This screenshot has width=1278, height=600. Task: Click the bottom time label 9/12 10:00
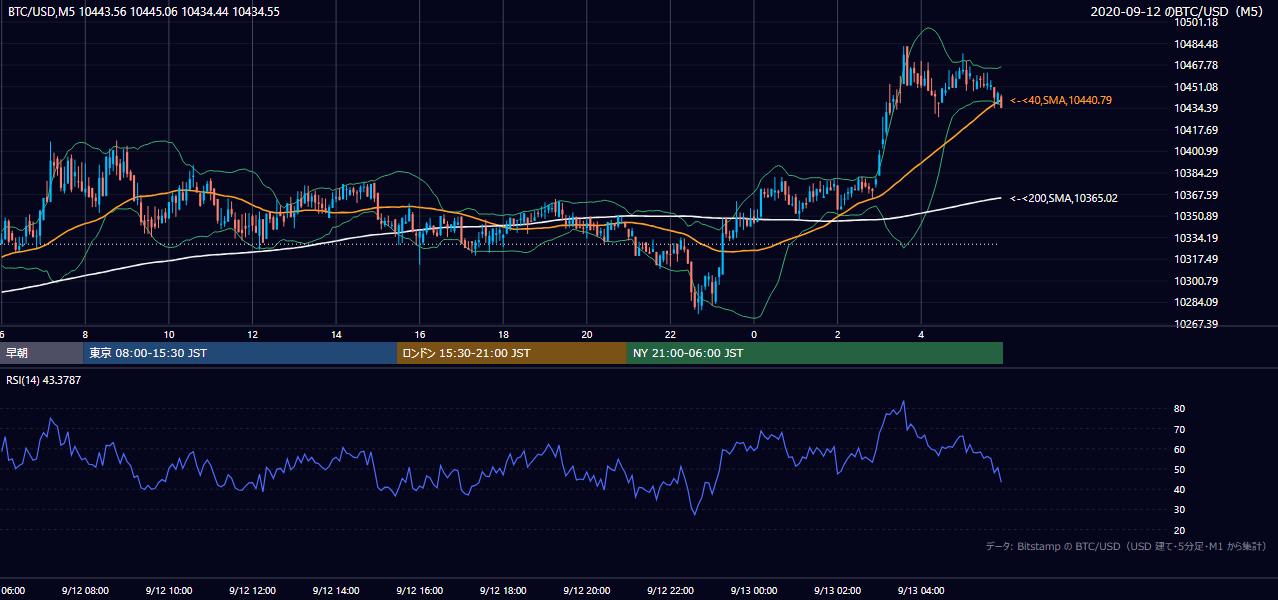click(x=169, y=590)
